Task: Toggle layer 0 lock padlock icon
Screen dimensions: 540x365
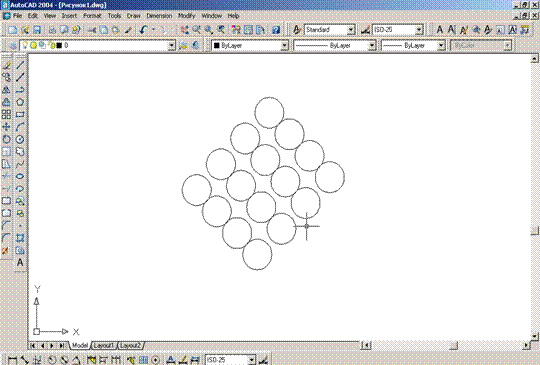Action: click(x=52, y=45)
